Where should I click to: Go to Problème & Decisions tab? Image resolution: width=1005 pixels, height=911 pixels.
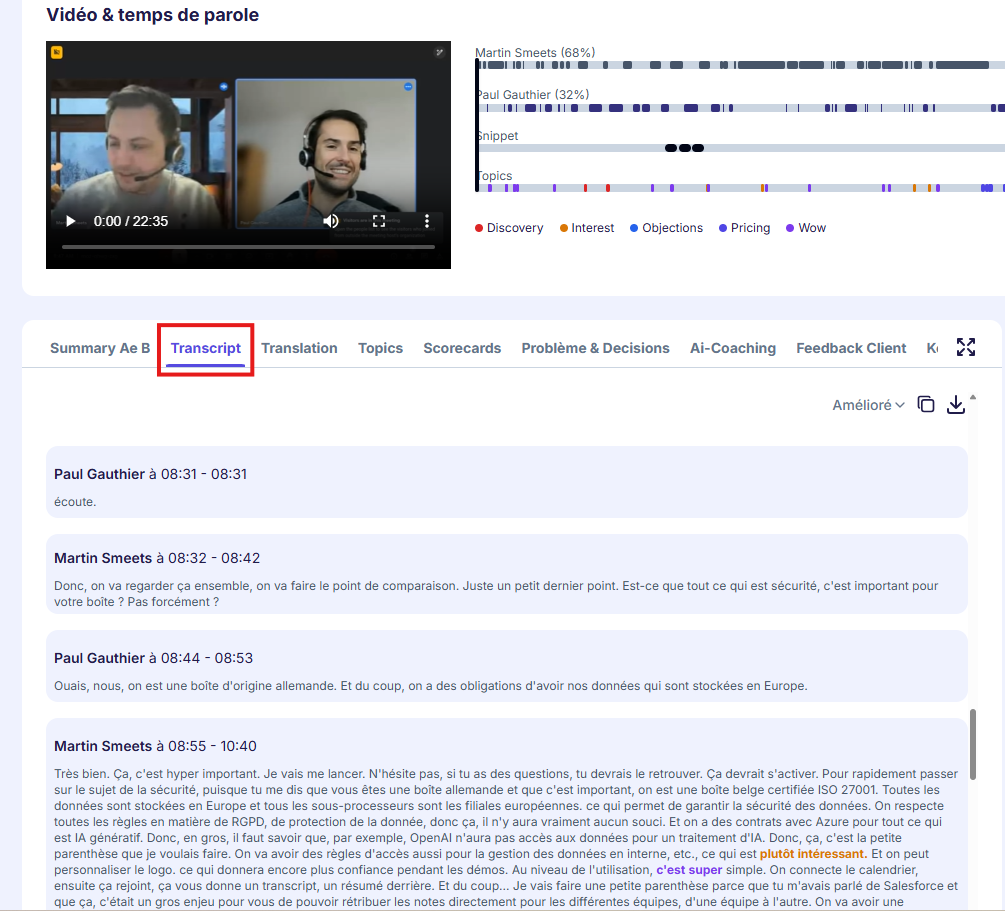coord(595,348)
